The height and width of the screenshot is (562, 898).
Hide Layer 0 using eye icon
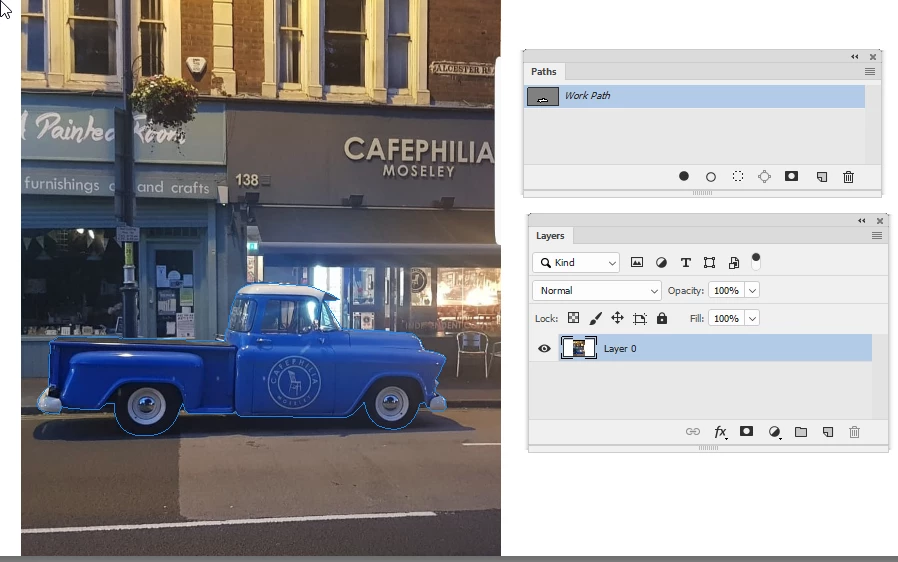544,348
